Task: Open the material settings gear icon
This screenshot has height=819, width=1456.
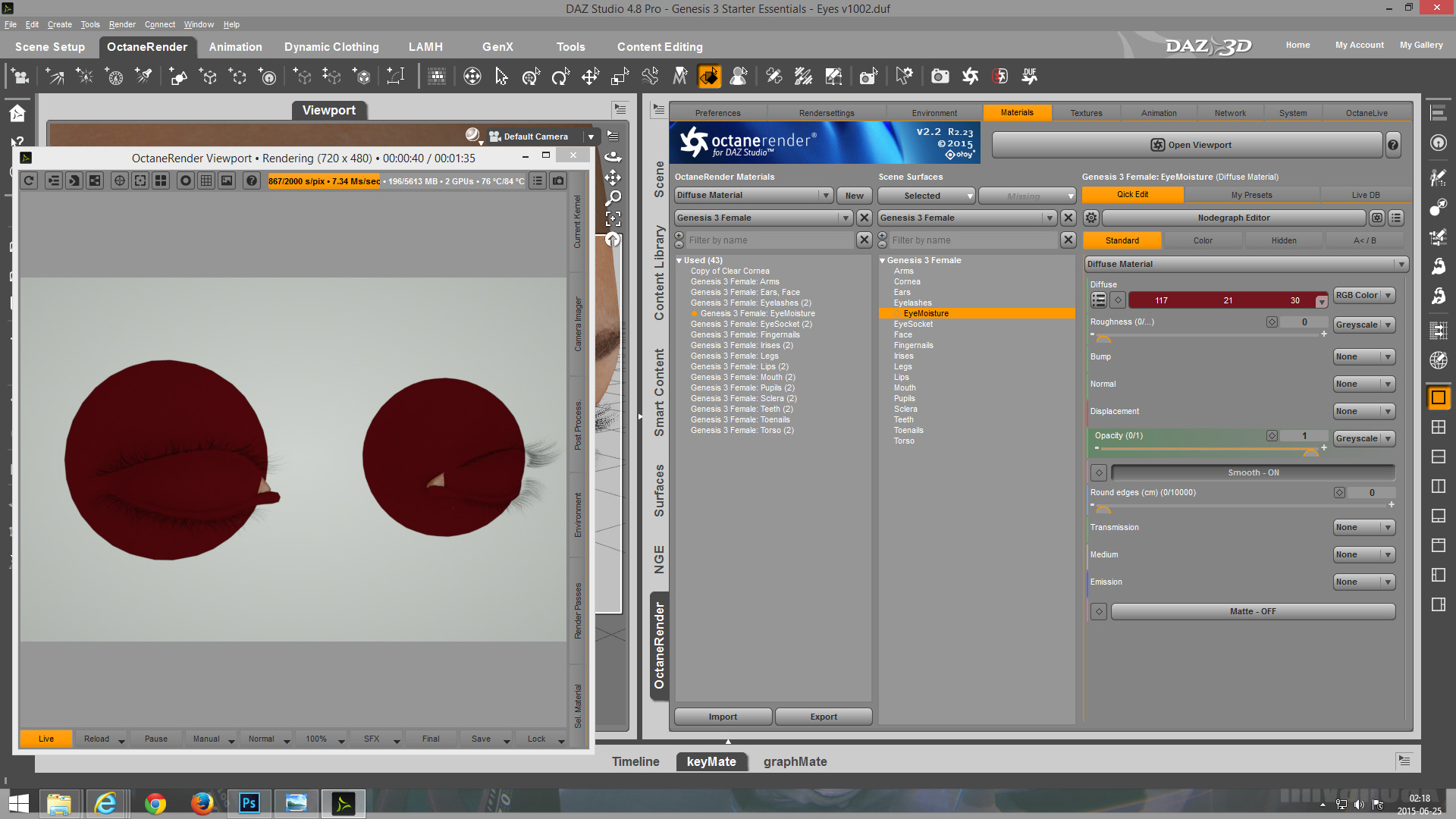Action: coord(1090,218)
